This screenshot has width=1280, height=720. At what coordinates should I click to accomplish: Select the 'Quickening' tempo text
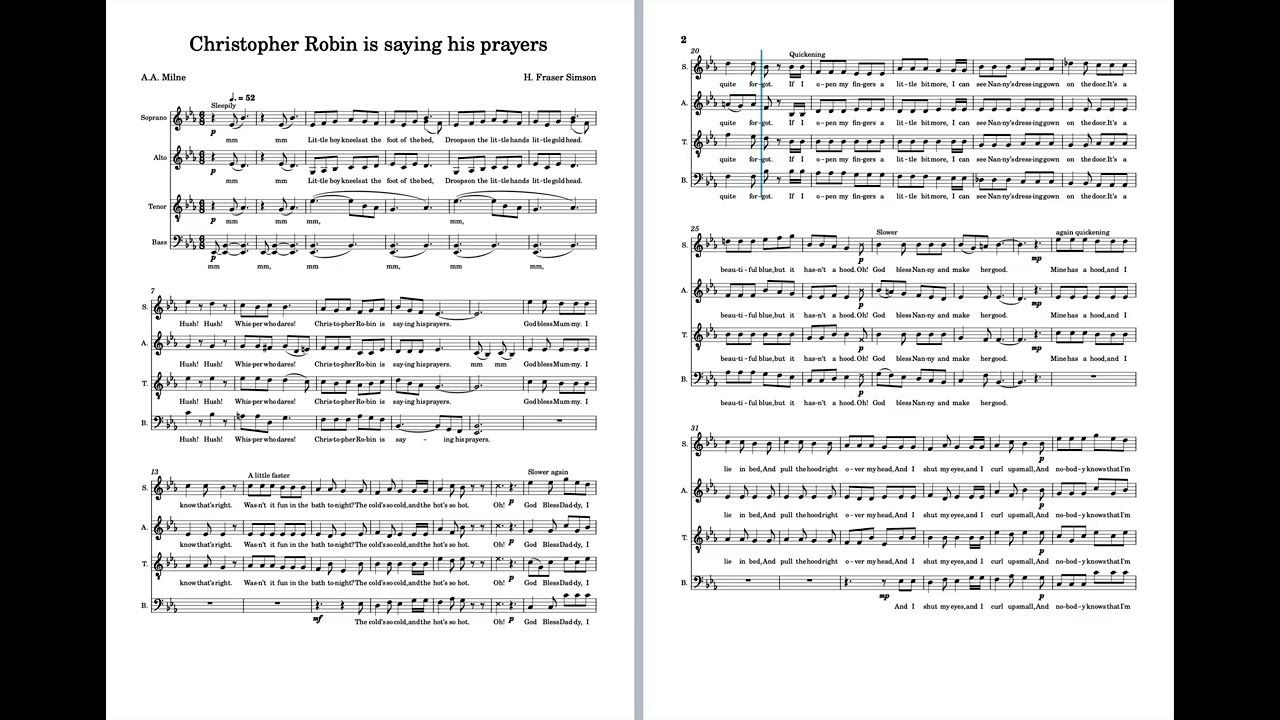[x=807, y=54]
